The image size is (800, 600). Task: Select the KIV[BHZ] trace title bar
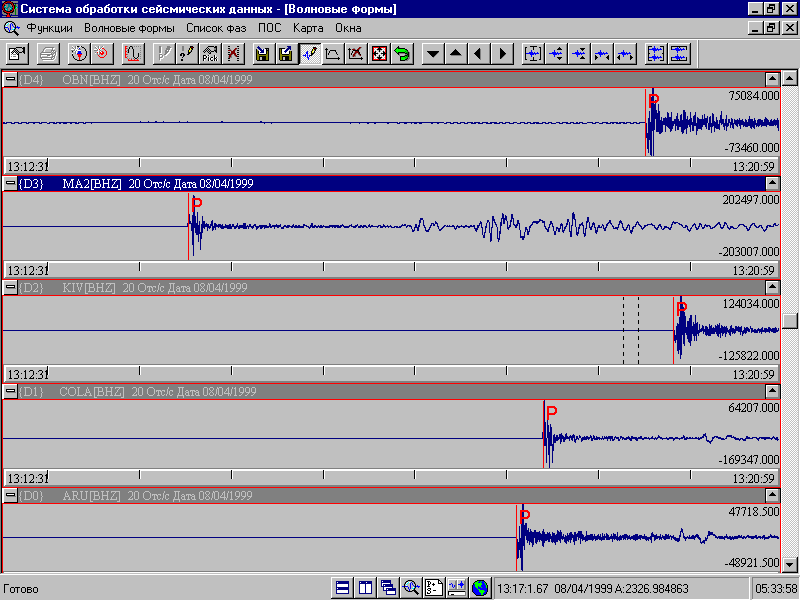pyautogui.click(x=390, y=287)
